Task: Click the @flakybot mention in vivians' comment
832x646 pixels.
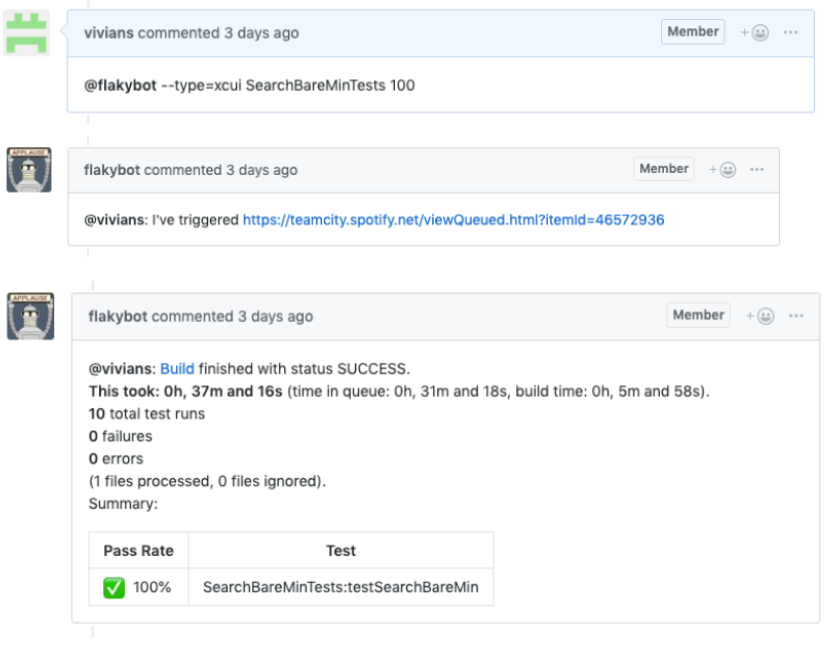Action: coord(120,85)
